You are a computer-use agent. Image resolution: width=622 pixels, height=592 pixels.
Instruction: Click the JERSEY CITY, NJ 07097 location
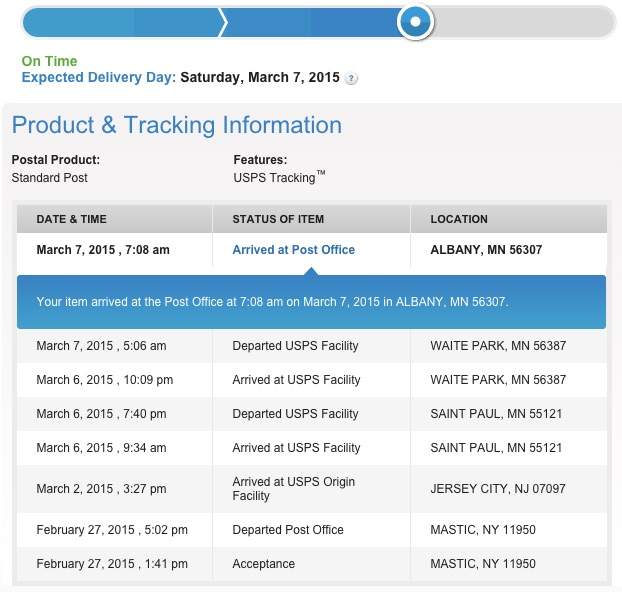(498, 488)
